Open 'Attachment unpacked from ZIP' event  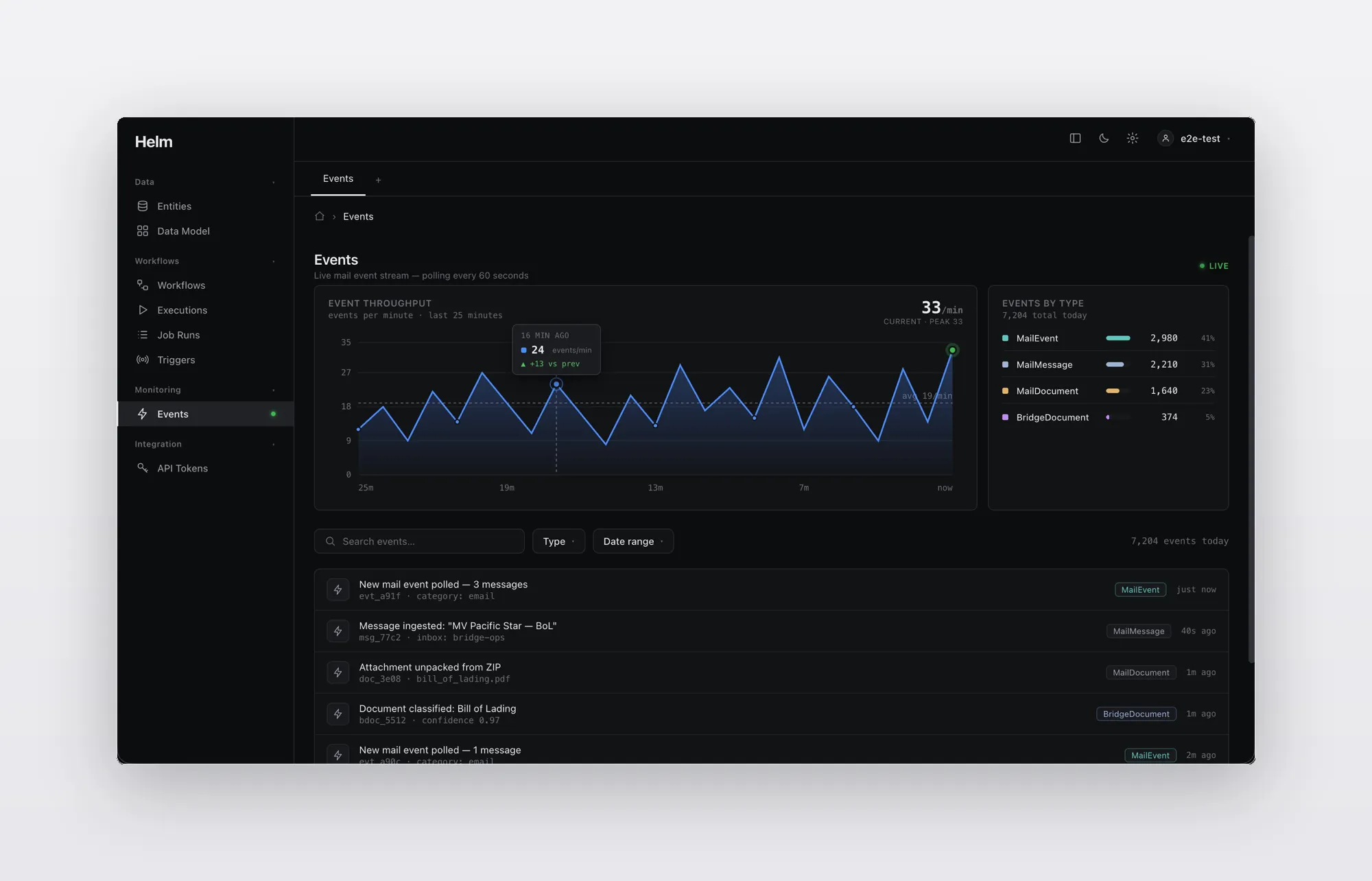[x=771, y=672]
